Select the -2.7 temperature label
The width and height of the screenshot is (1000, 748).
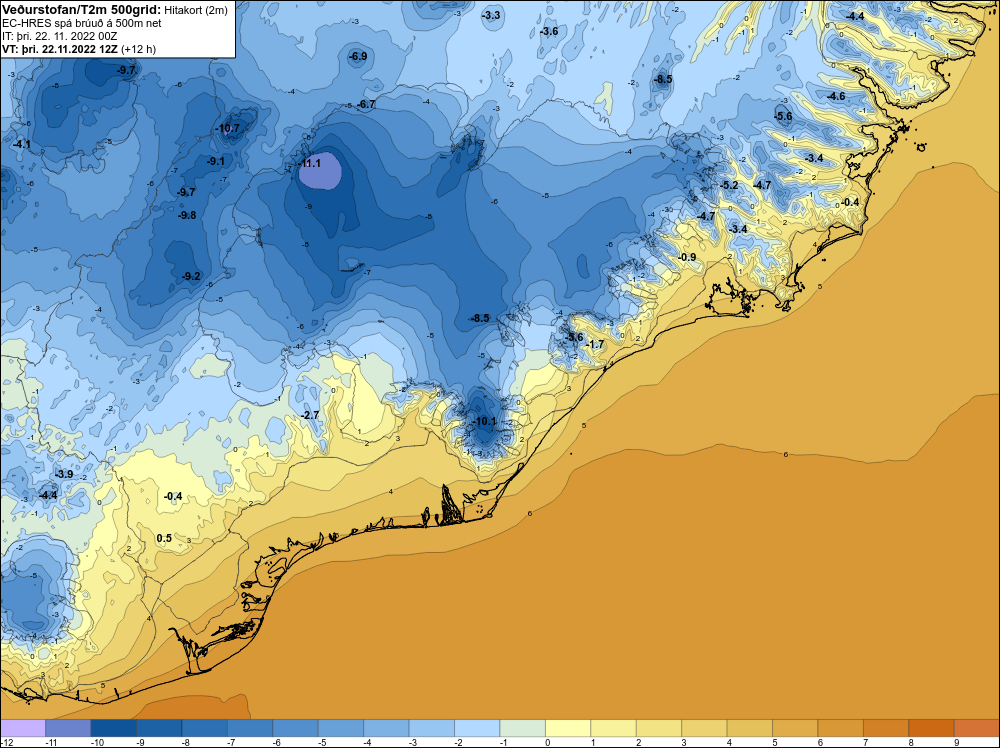point(309,415)
